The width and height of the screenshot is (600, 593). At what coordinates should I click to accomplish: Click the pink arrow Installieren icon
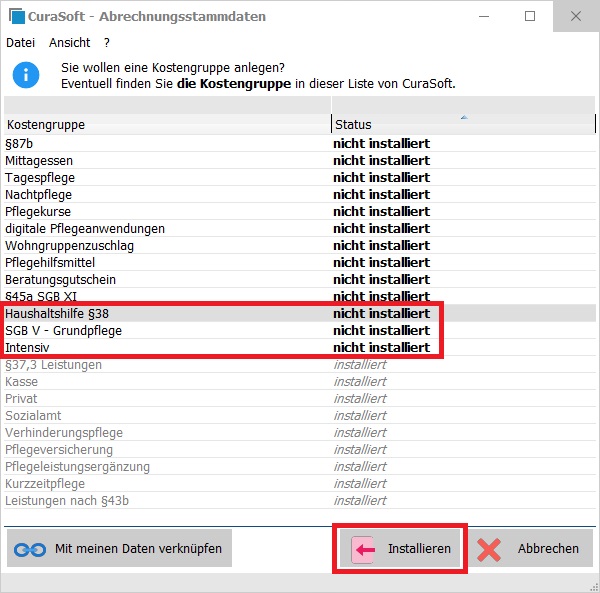click(363, 549)
